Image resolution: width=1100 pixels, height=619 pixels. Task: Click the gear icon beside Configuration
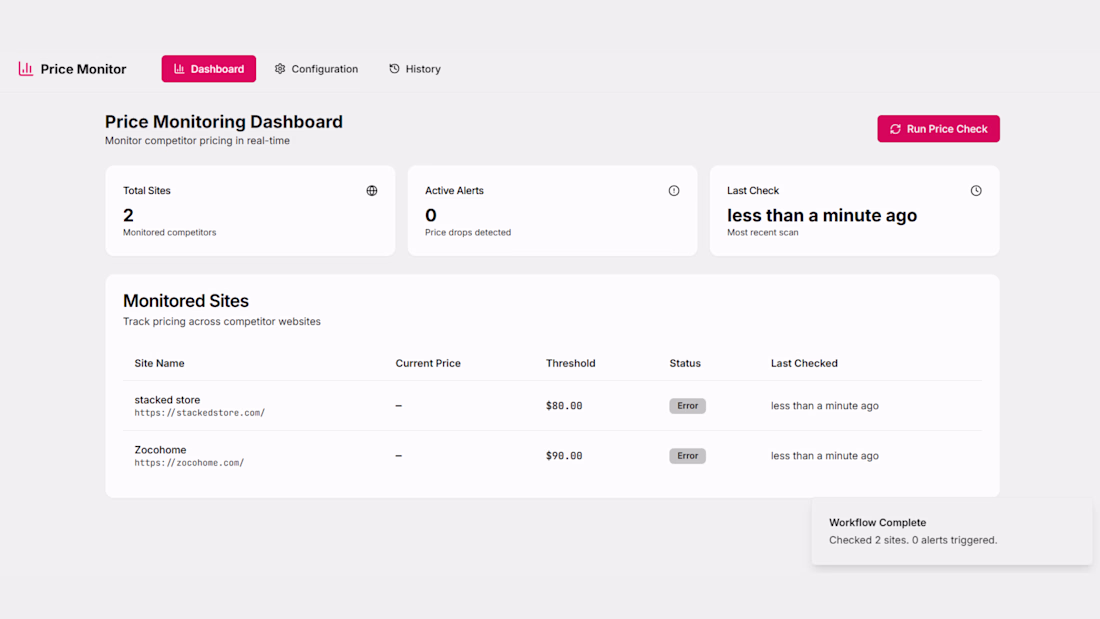280,69
